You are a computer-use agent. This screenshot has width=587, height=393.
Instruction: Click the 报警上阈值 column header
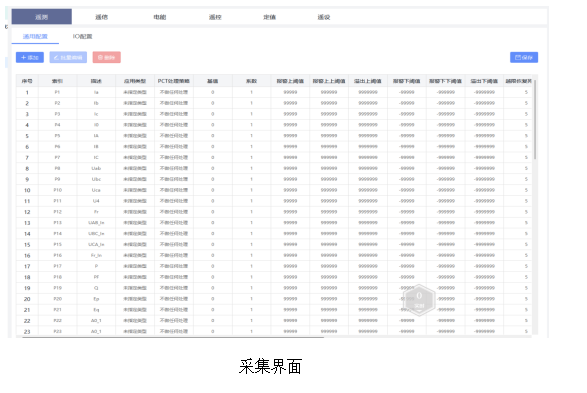point(290,81)
